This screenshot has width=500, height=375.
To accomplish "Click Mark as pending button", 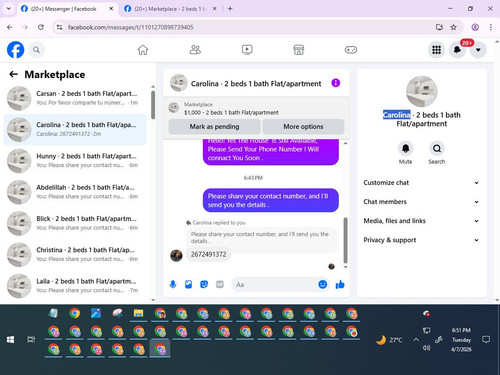I will 214,127.
